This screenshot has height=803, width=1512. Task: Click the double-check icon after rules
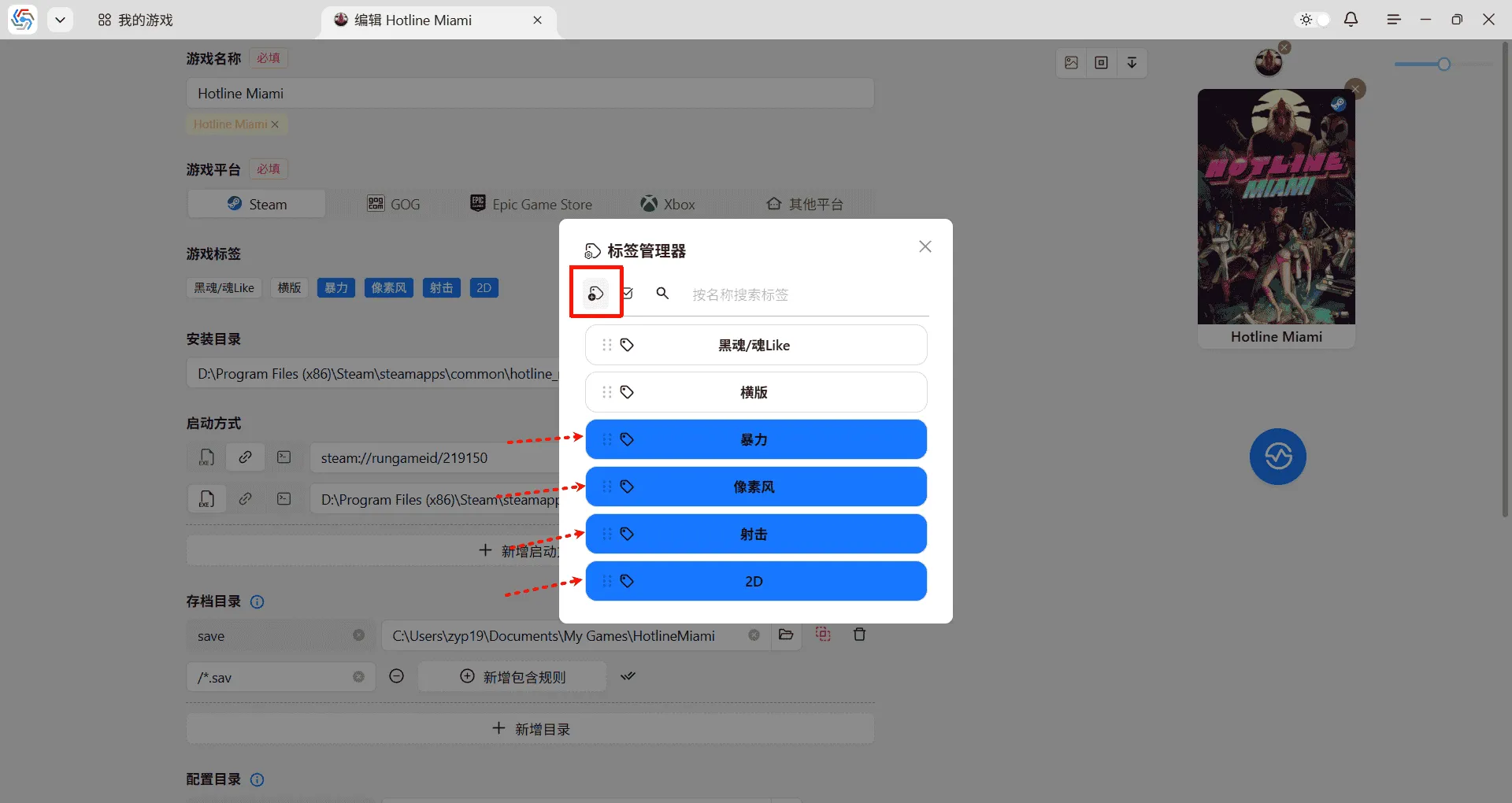pyautogui.click(x=628, y=676)
